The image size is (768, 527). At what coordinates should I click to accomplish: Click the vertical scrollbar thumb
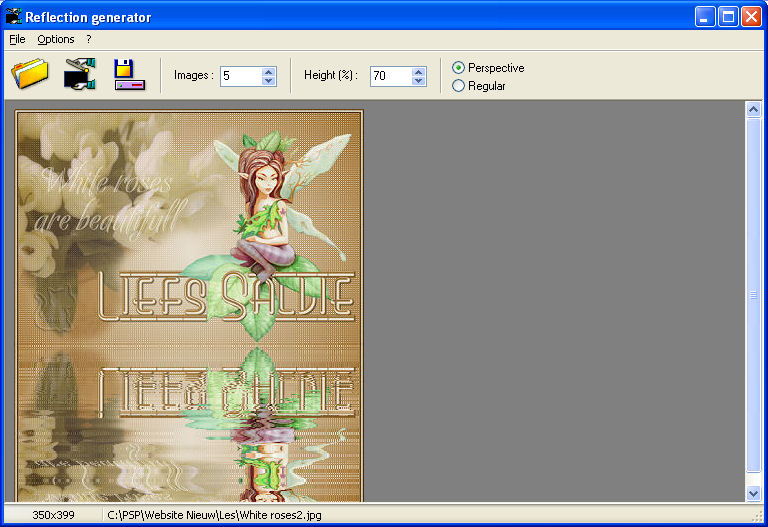point(753,295)
